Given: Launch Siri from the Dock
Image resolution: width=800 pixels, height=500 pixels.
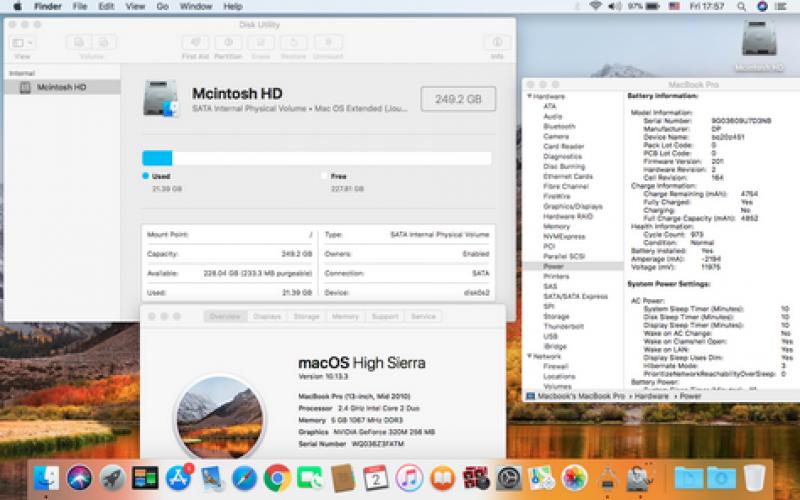Looking at the screenshot, I should 80,478.
